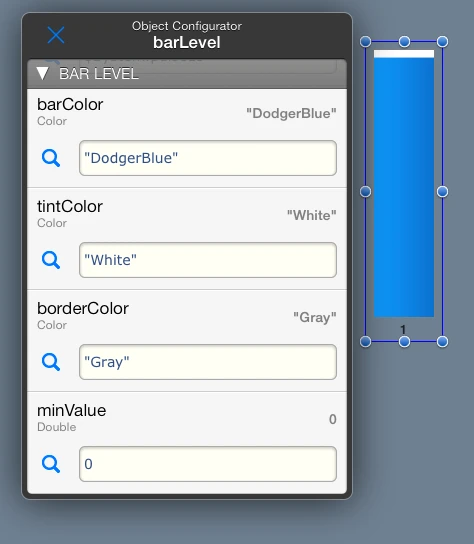Open the search picker for barColor

point(51,158)
